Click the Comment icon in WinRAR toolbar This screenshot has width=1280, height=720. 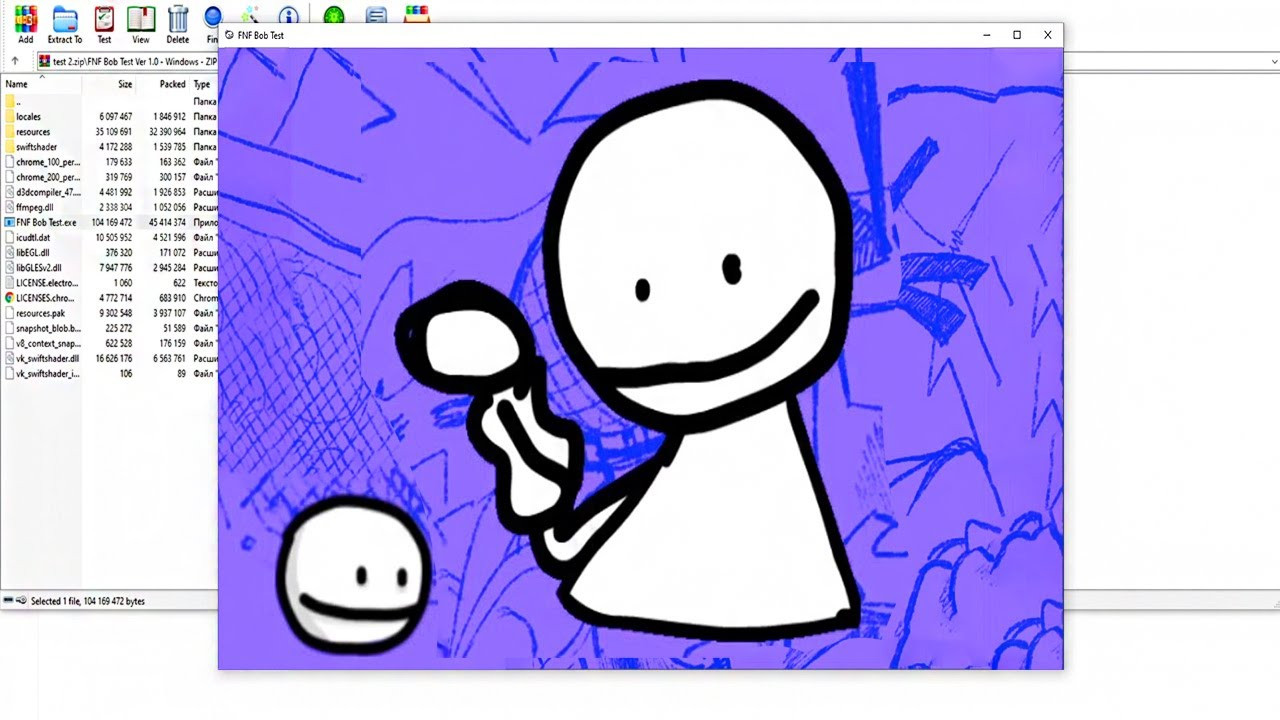376,14
